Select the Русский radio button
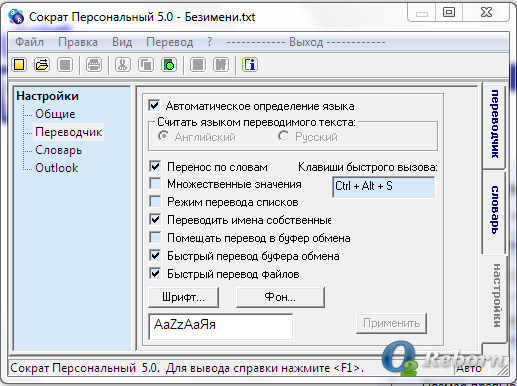Viewport: 517px width, 386px height. tap(283, 136)
